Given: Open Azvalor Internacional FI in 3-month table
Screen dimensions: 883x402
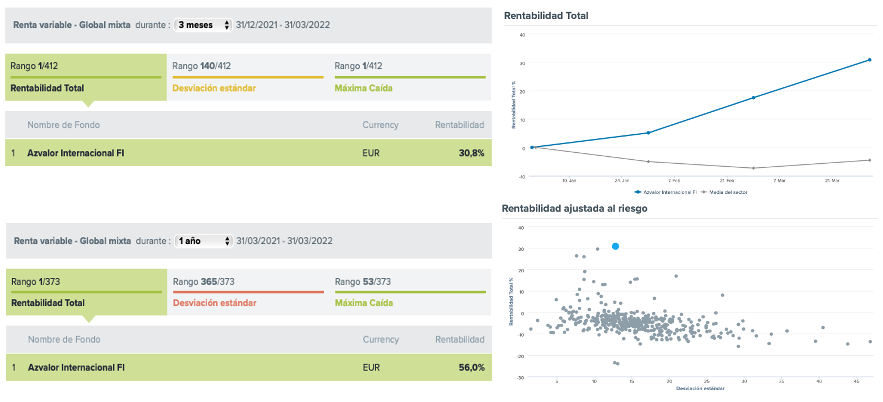Looking at the screenshot, I should pyautogui.click(x=76, y=153).
